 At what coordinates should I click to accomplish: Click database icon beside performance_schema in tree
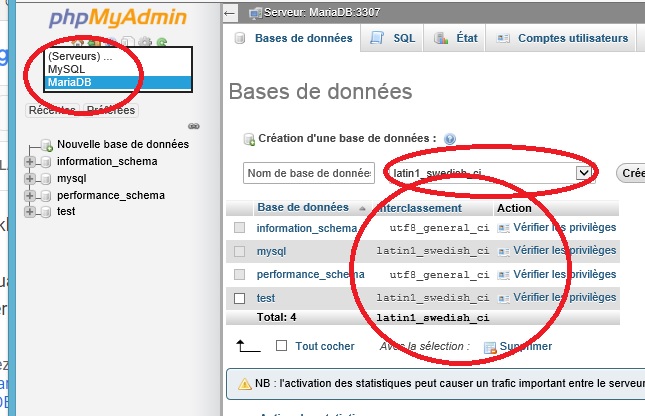46,195
